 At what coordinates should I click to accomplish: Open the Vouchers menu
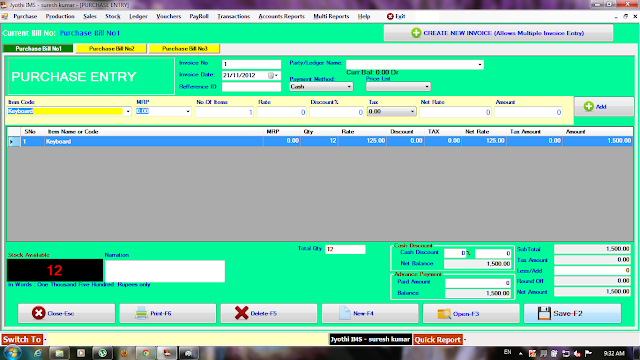pyautogui.click(x=169, y=16)
